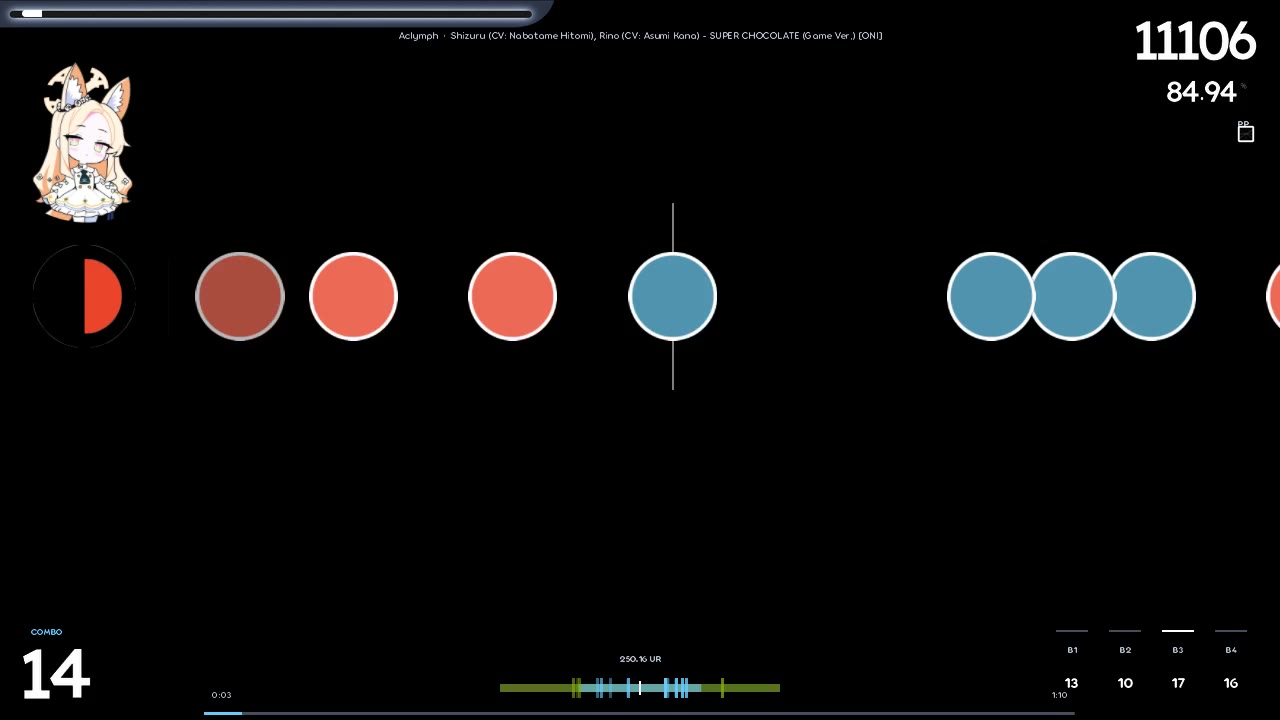This screenshot has width=1280, height=720.
Task: Click the fox-eared mascot character
Action: click(x=85, y=143)
